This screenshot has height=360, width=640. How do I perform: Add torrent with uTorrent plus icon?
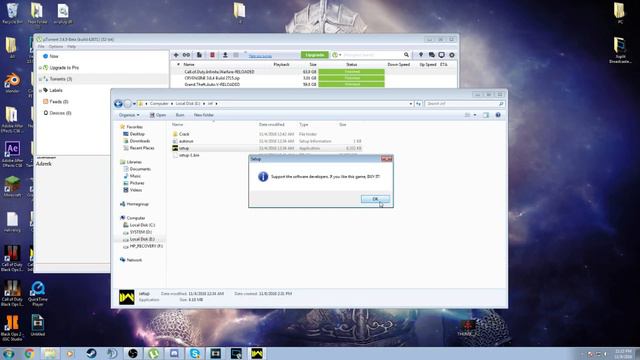pos(176,55)
